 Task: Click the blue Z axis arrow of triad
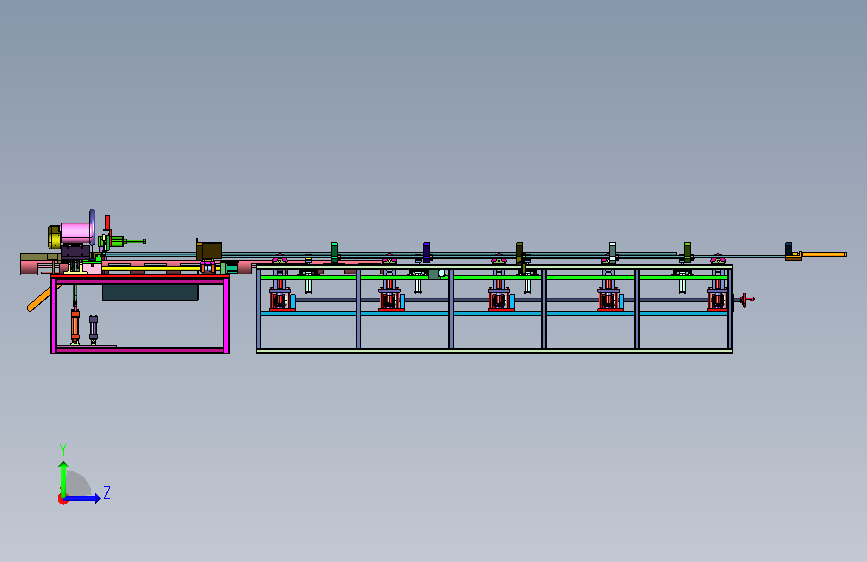click(x=83, y=498)
